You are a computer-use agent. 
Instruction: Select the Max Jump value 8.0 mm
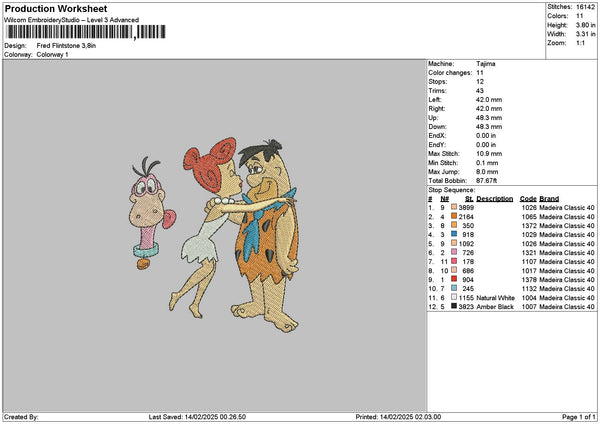point(487,172)
